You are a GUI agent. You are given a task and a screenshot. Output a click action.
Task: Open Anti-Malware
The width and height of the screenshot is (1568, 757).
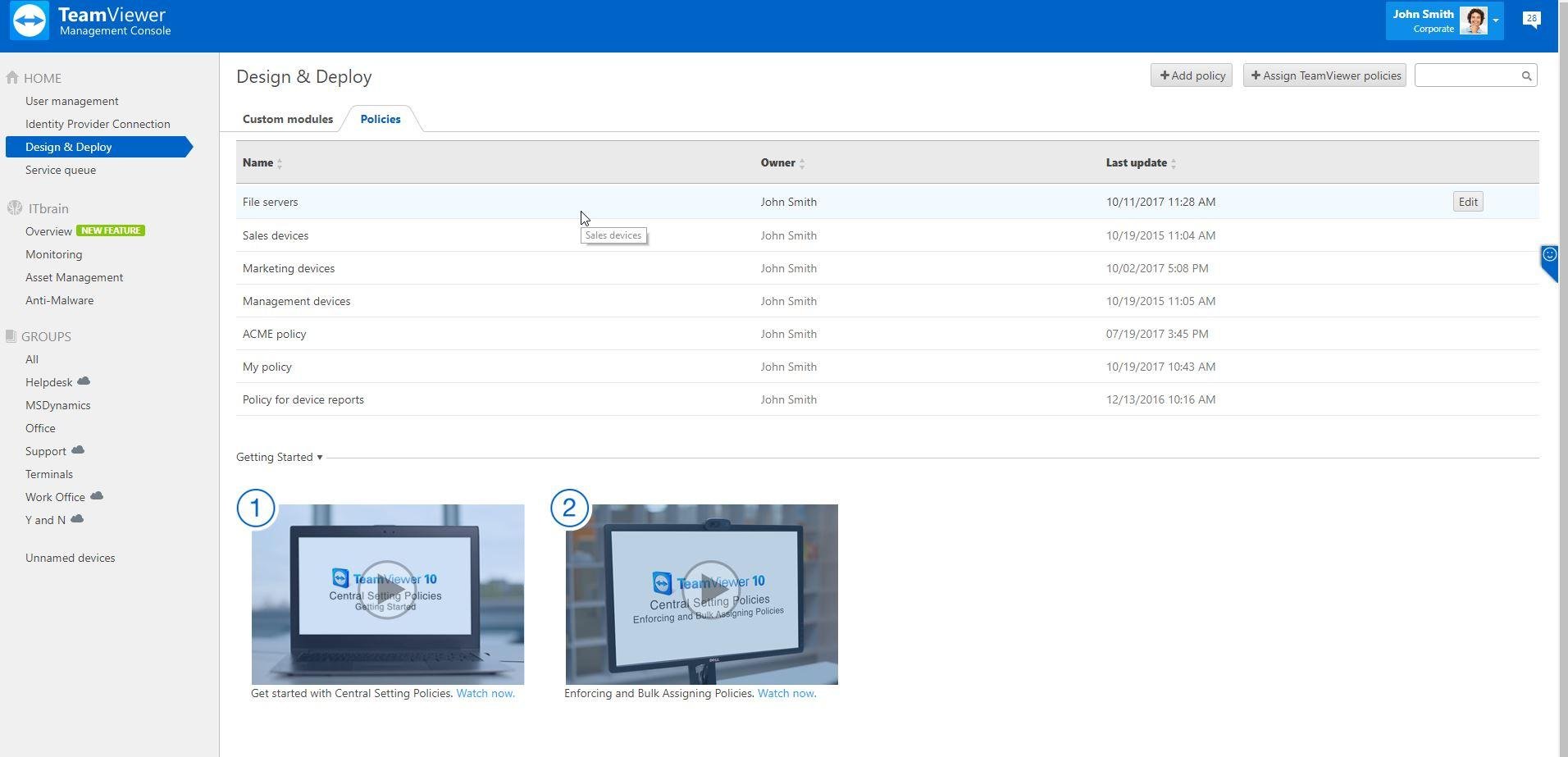point(60,300)
